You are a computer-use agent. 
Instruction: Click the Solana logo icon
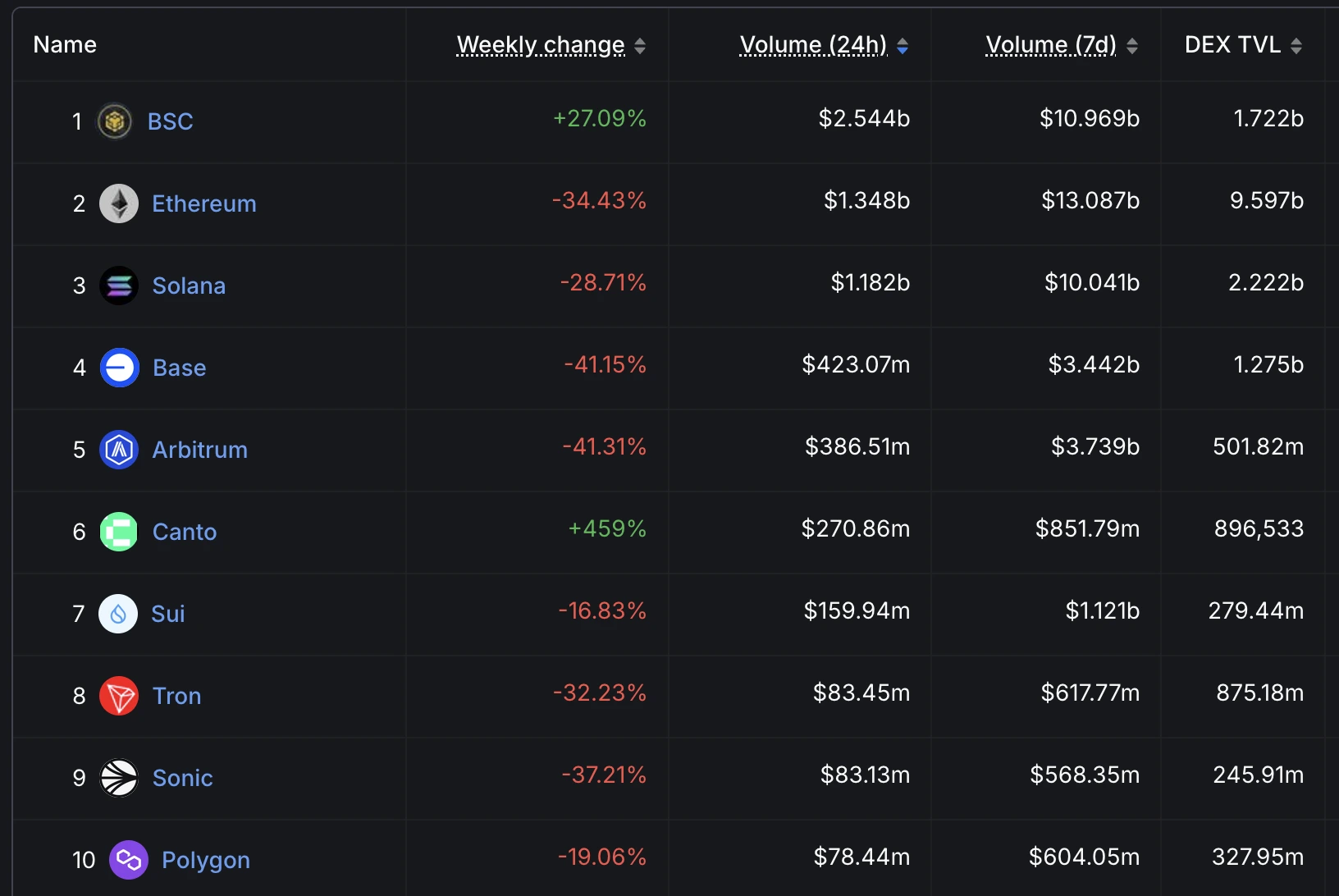[x=119, y=286]
